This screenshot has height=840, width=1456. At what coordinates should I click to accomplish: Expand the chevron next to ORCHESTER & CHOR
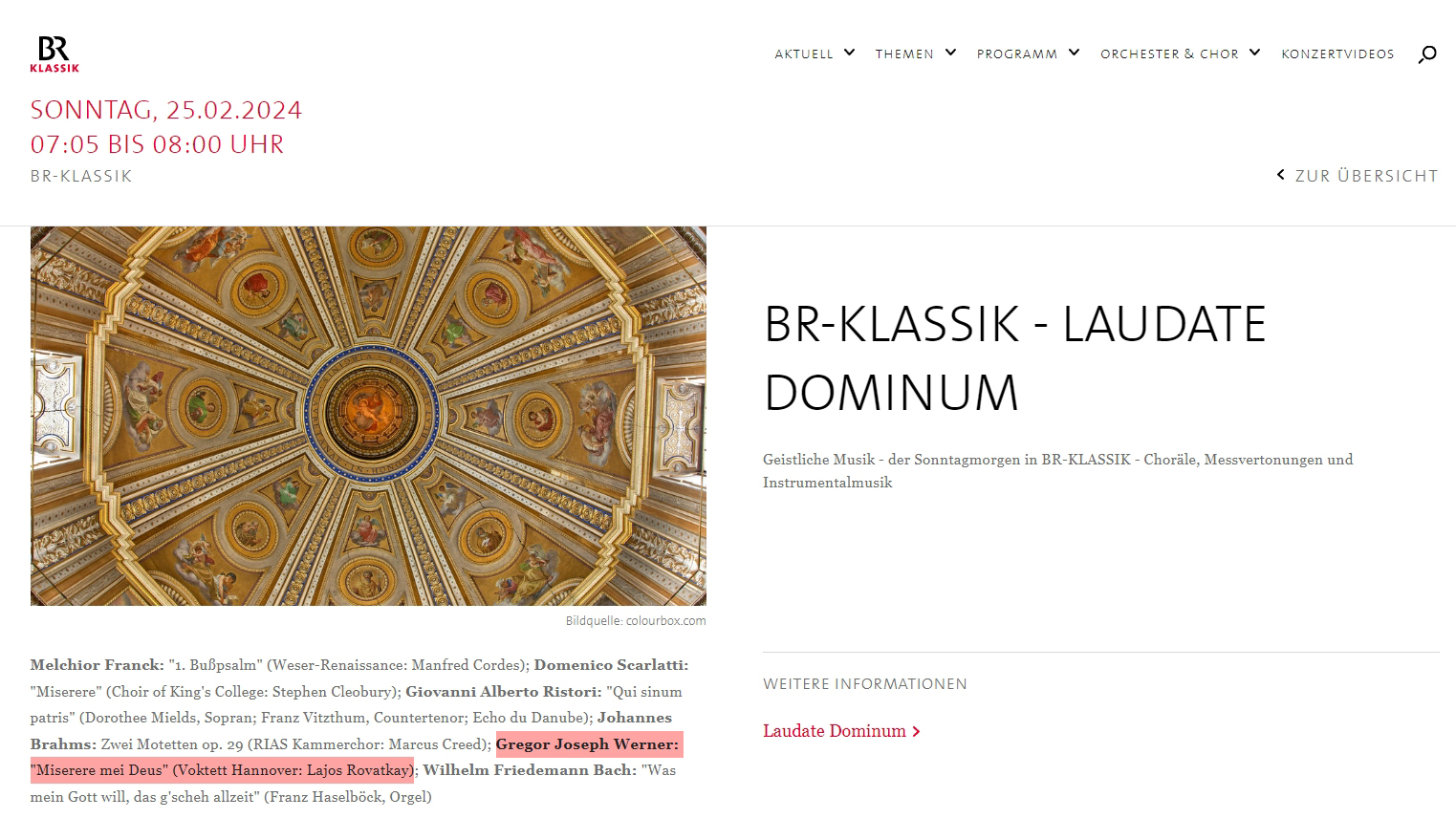[1254, 53]
